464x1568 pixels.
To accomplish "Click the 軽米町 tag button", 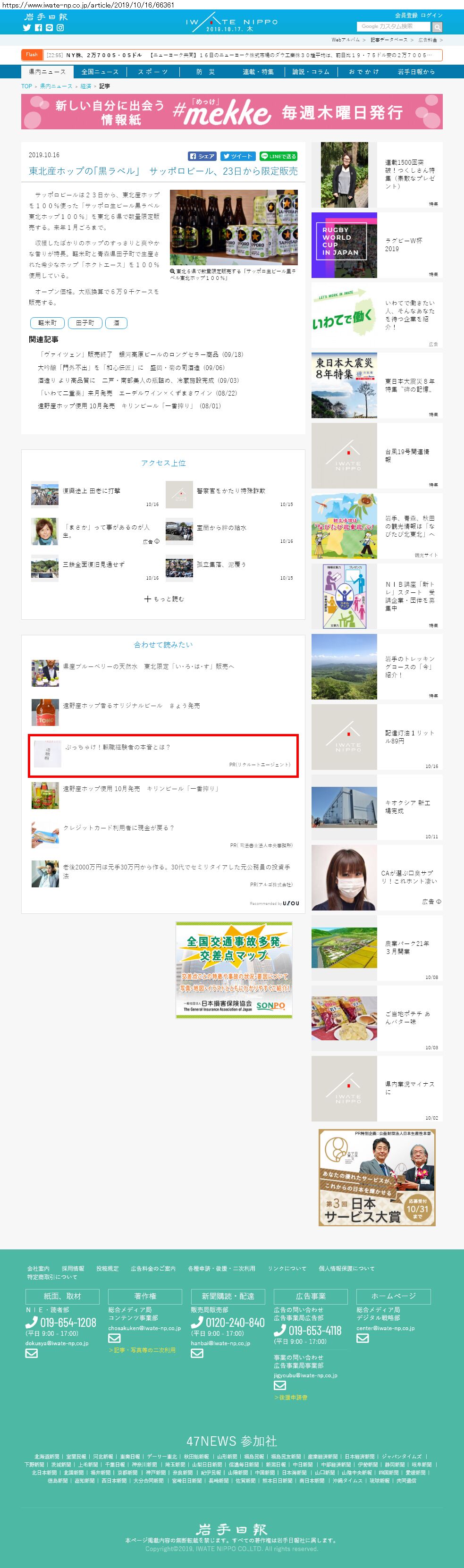I will pos(48,322).
